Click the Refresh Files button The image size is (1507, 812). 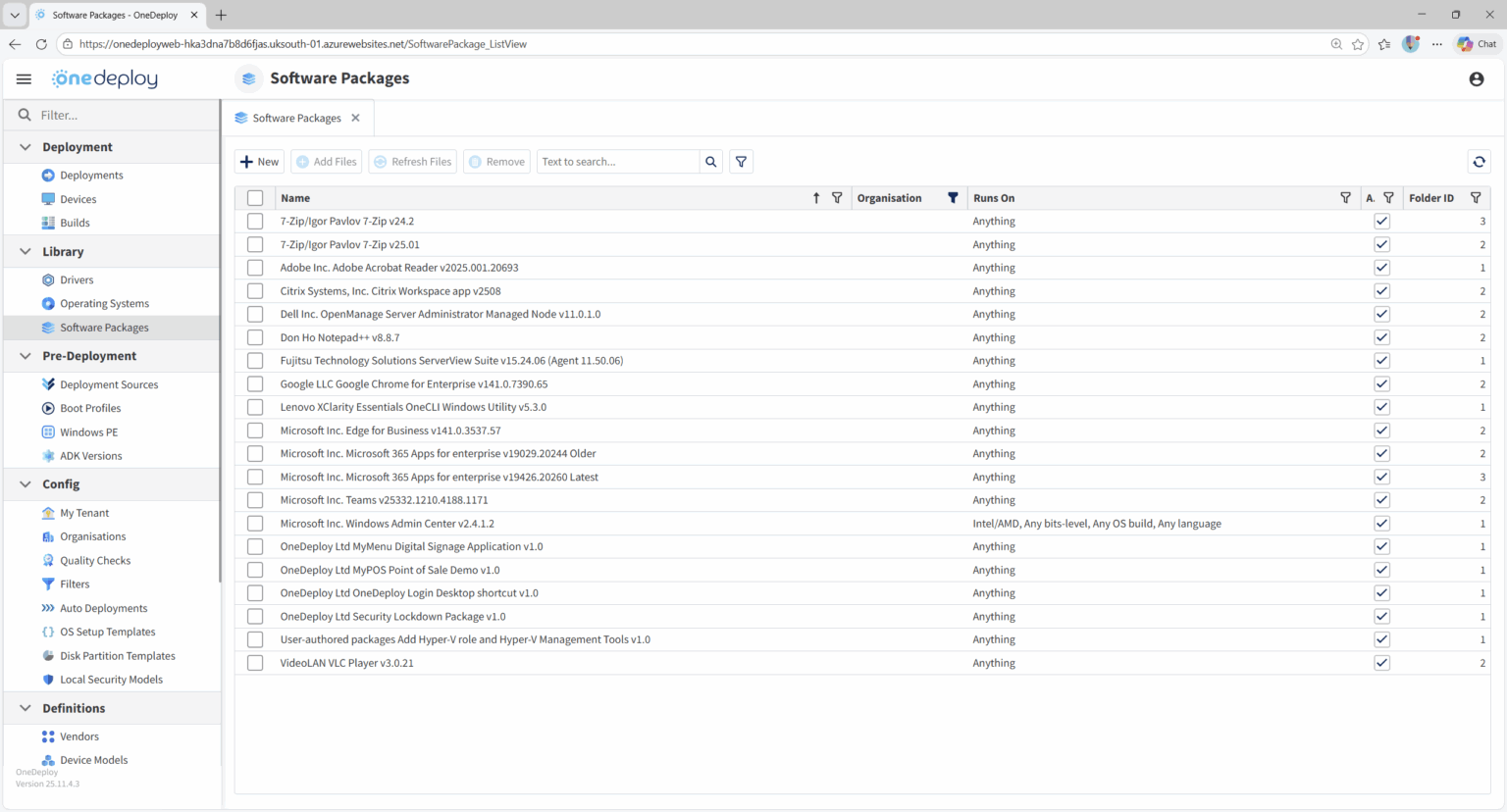pos(413,162)
